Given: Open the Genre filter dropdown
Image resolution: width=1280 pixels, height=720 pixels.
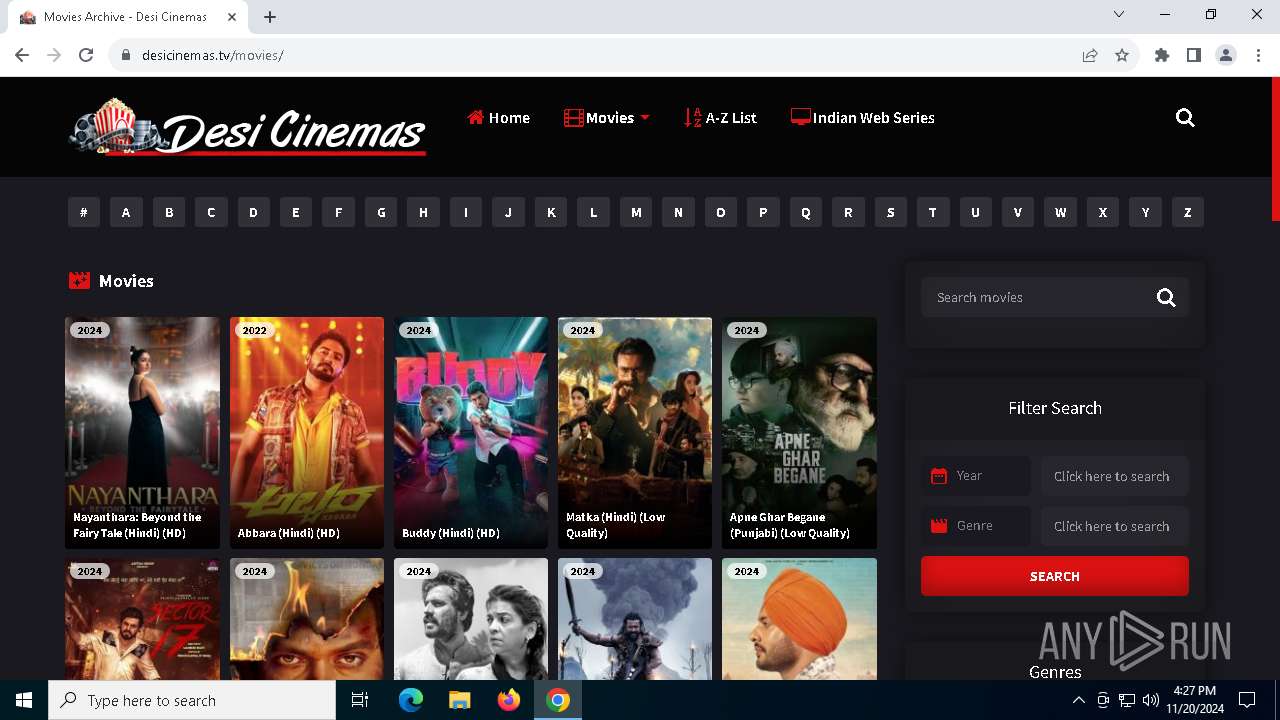Looking at the screenshot, I should point(1115,526).
